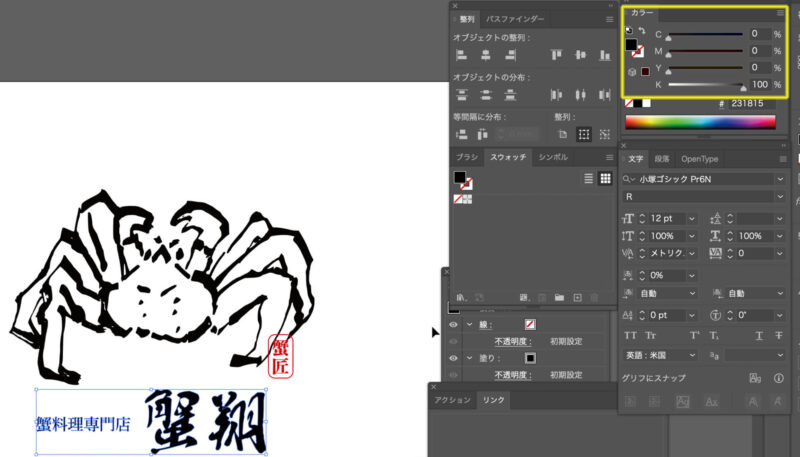Viewport: 800px width, 457px height.
Task: Select align to selection icon
Action: tap(584, 134)
